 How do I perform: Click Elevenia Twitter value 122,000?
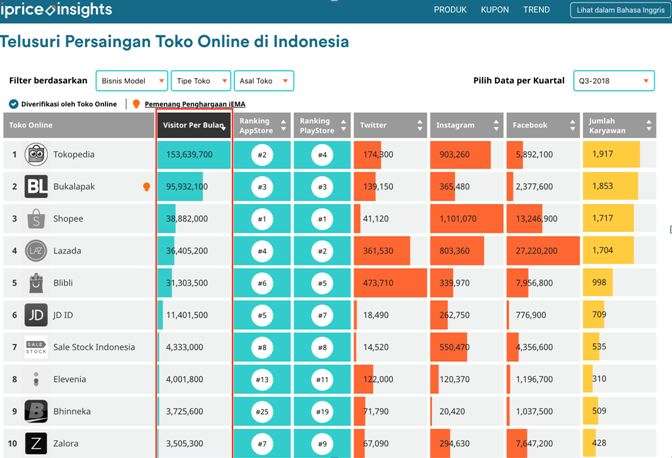(x=378, y=380)
